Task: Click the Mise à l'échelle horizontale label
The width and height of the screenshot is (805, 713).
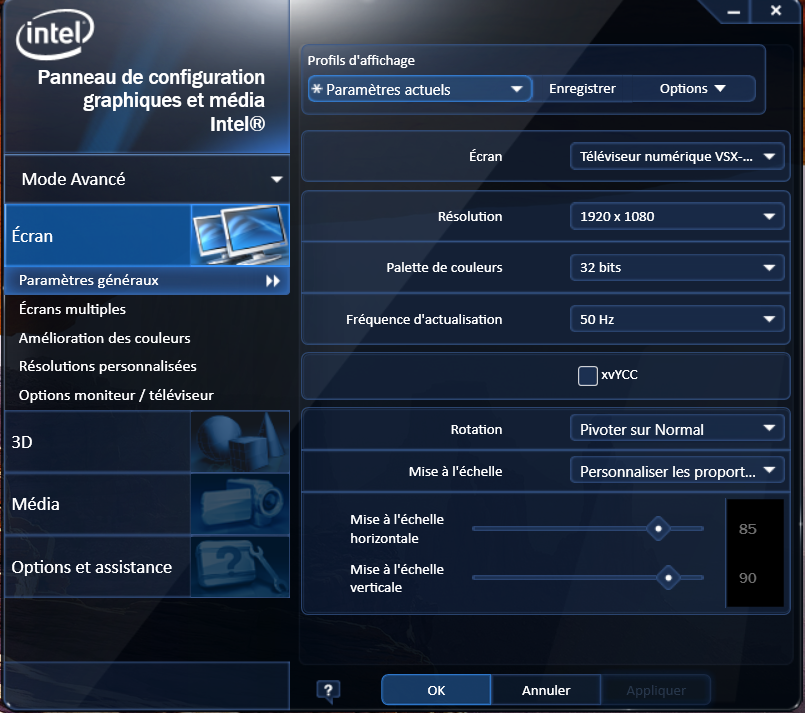Action: point(397,529)
